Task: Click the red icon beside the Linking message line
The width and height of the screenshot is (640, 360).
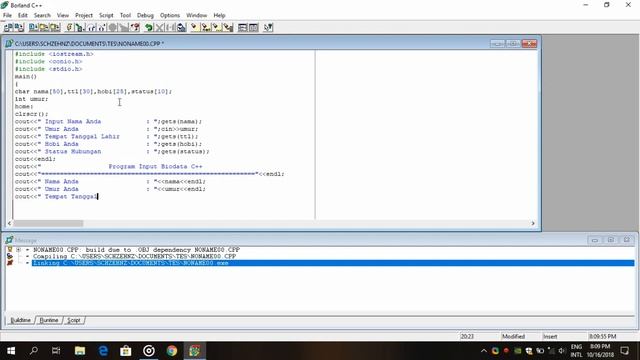Action: coord(10,263)
